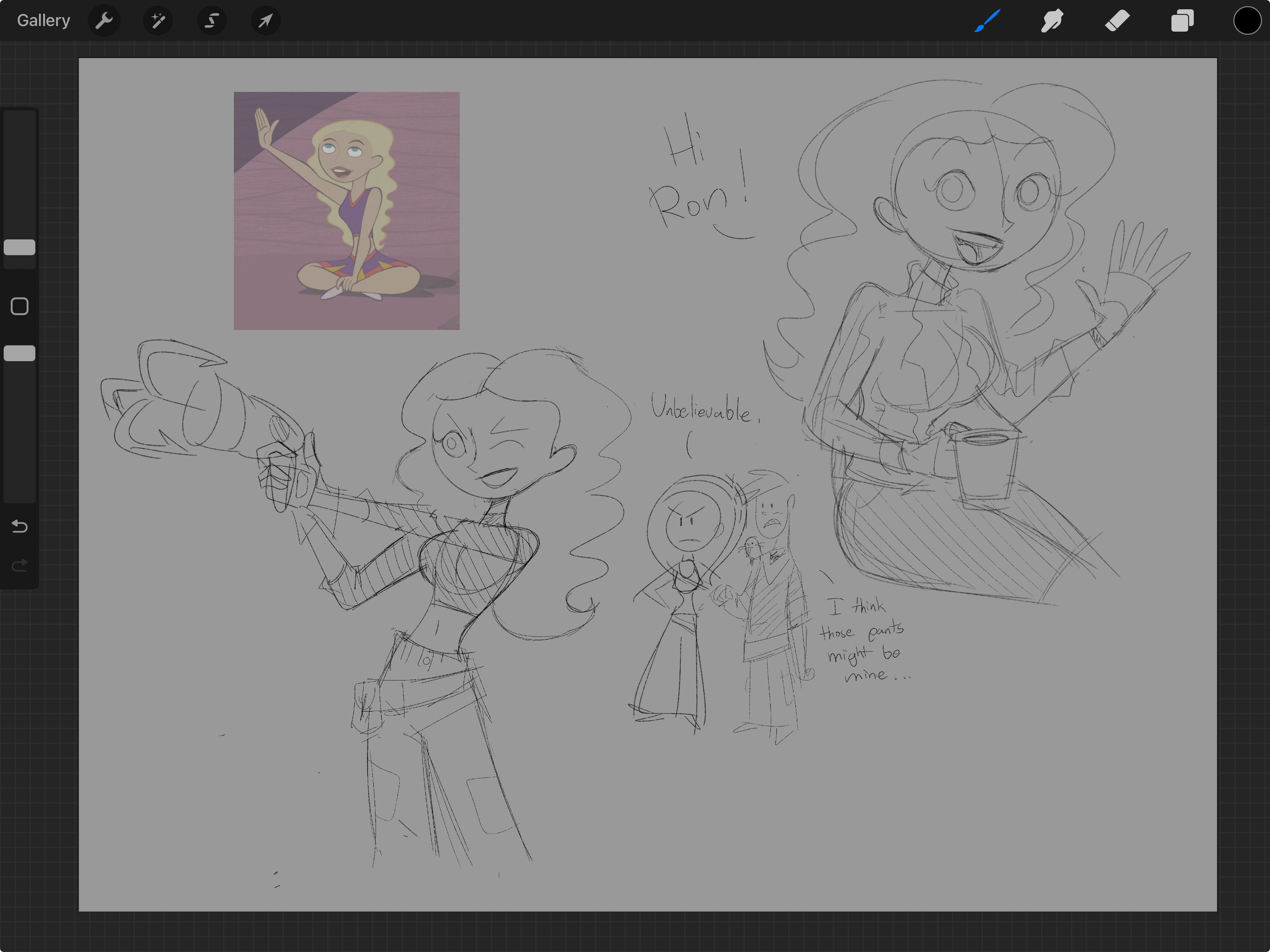This screenshot has width=1270, height=952.
Task: Undo the last stroke
Action: [x=20, y=526]
